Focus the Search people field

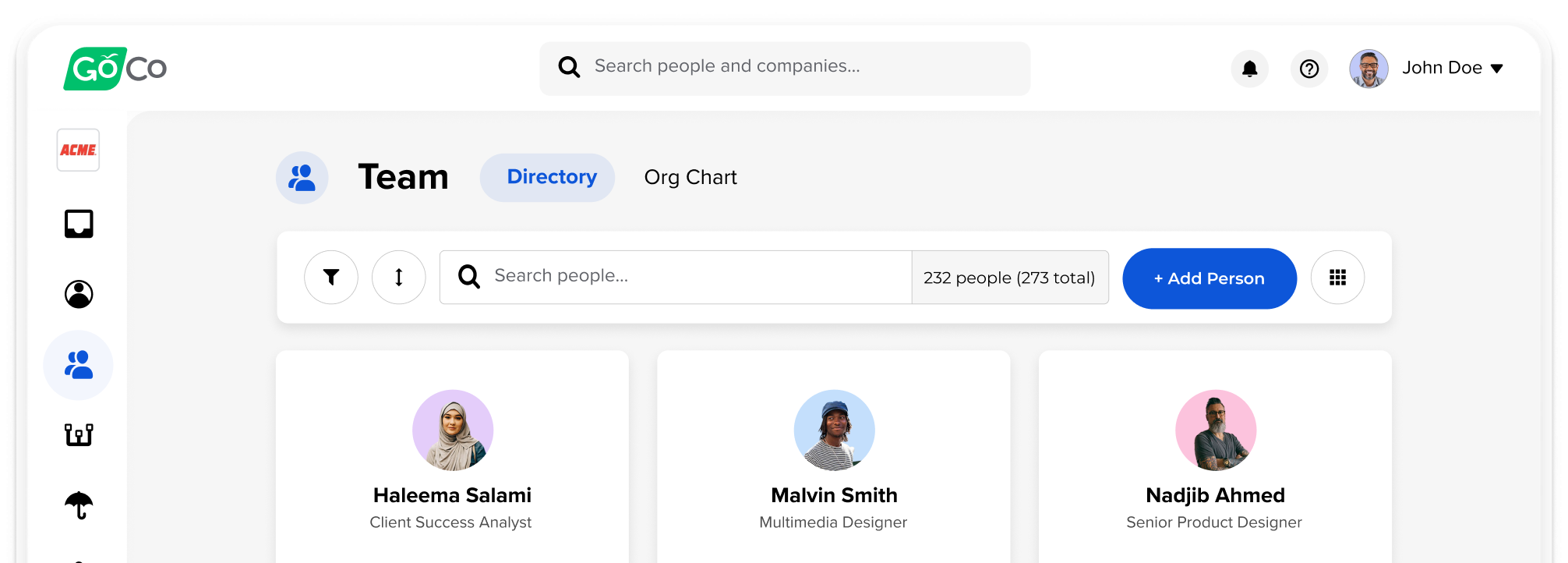click(x=686, y=277)
